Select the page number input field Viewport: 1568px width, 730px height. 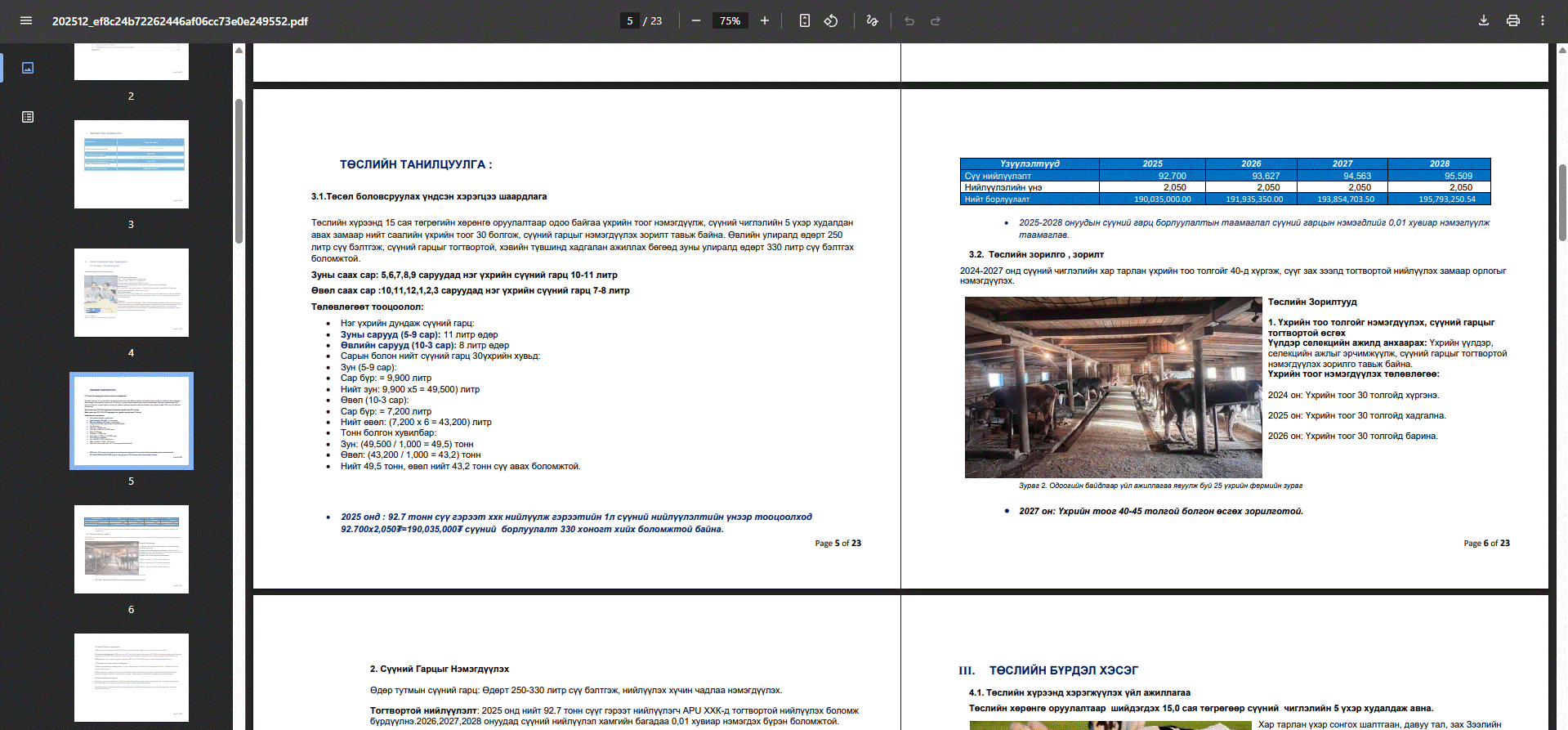(x=629, y=20)
